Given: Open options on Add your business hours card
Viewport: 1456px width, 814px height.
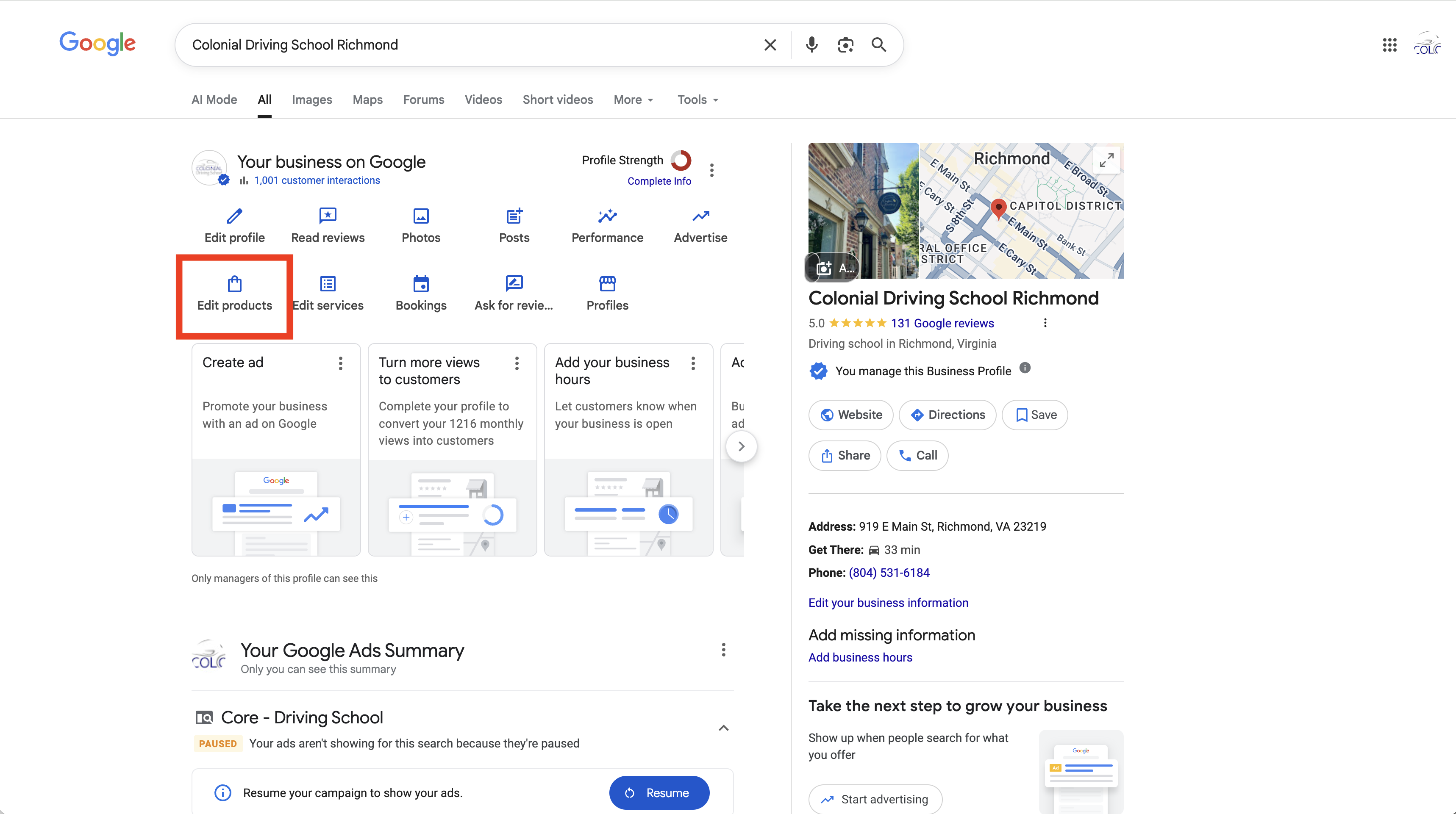Looking at the screenshot, I should [x=693, y=363].
